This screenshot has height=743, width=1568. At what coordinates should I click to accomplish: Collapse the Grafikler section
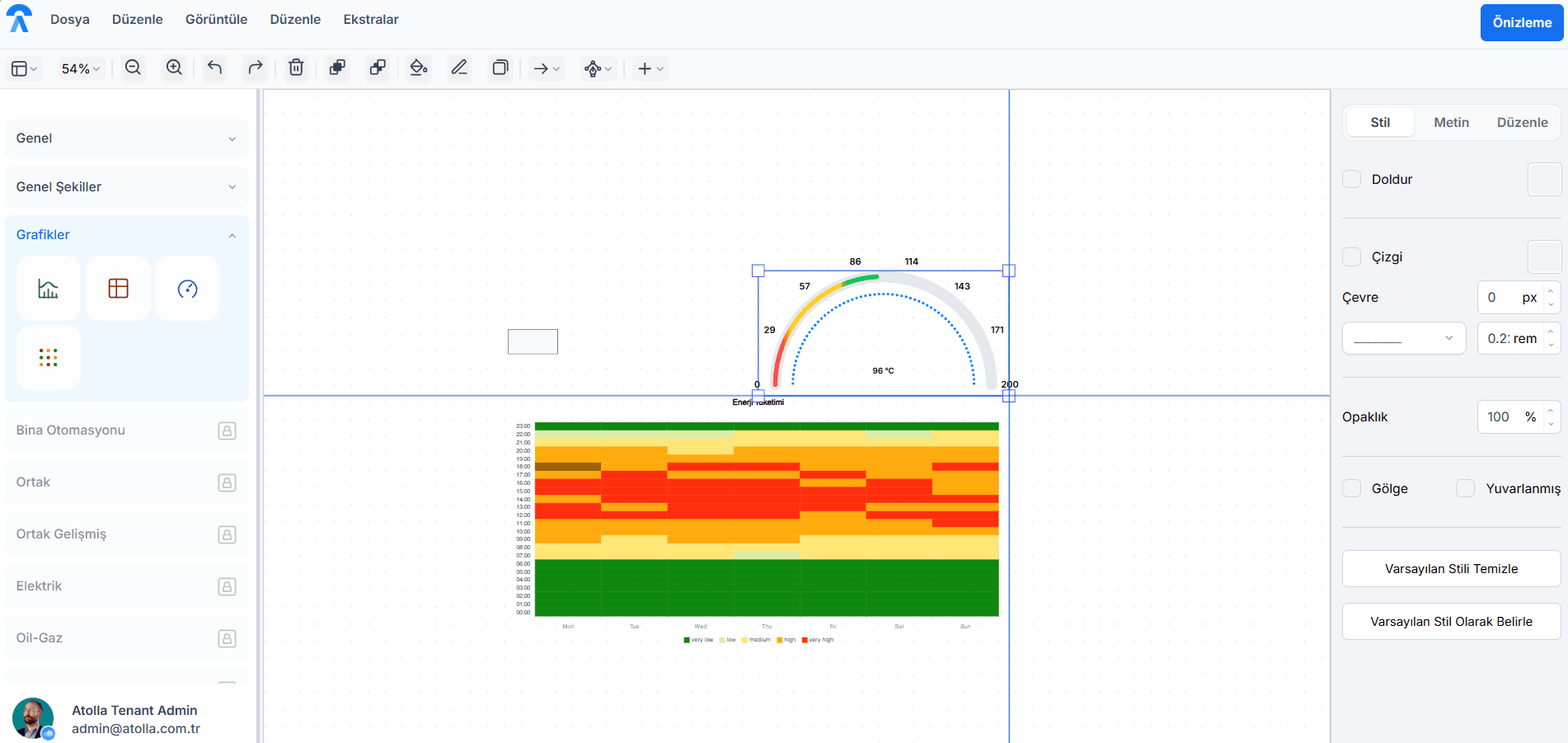(127, 235)
